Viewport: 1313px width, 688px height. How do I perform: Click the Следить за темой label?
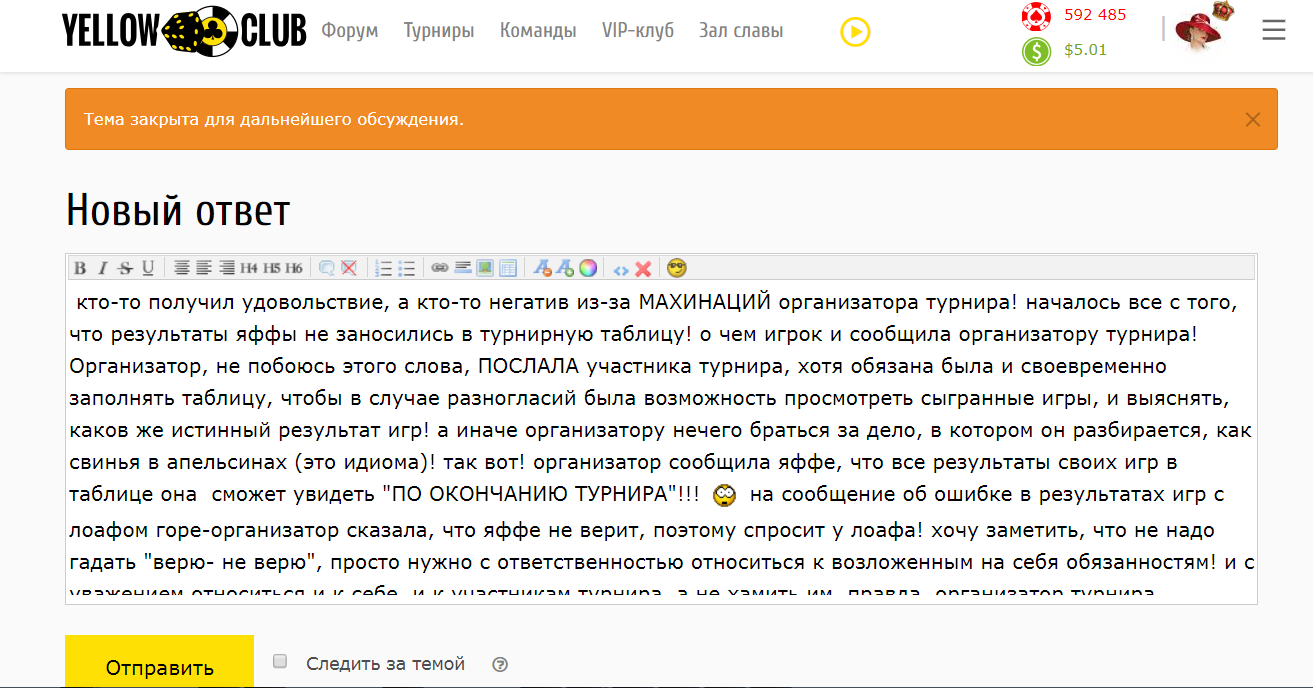click(386, 664)
